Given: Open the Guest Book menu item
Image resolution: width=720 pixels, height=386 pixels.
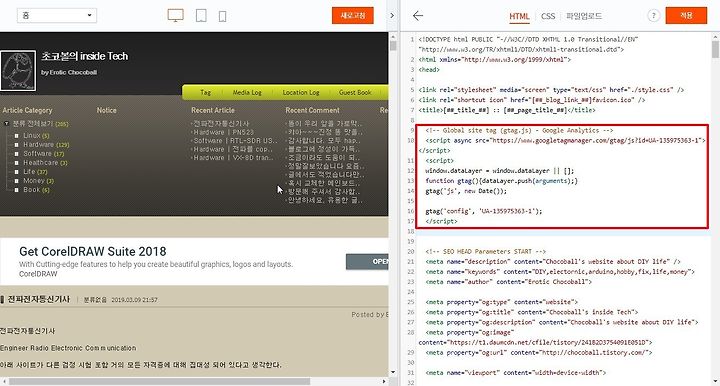Looking at the screenshot, I should click(355, 92).
